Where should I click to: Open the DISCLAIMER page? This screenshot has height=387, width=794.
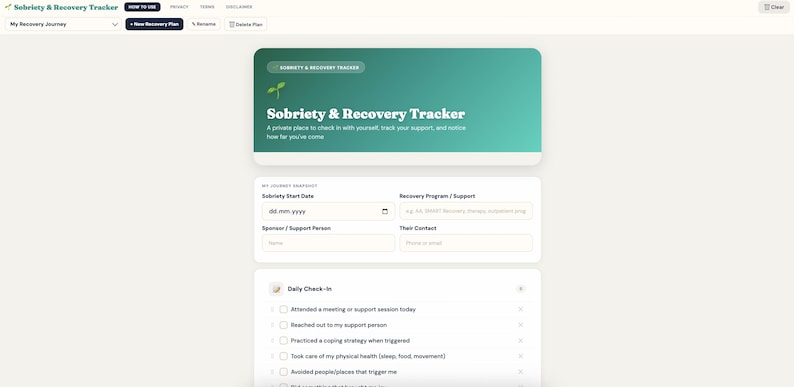(239, 7)
